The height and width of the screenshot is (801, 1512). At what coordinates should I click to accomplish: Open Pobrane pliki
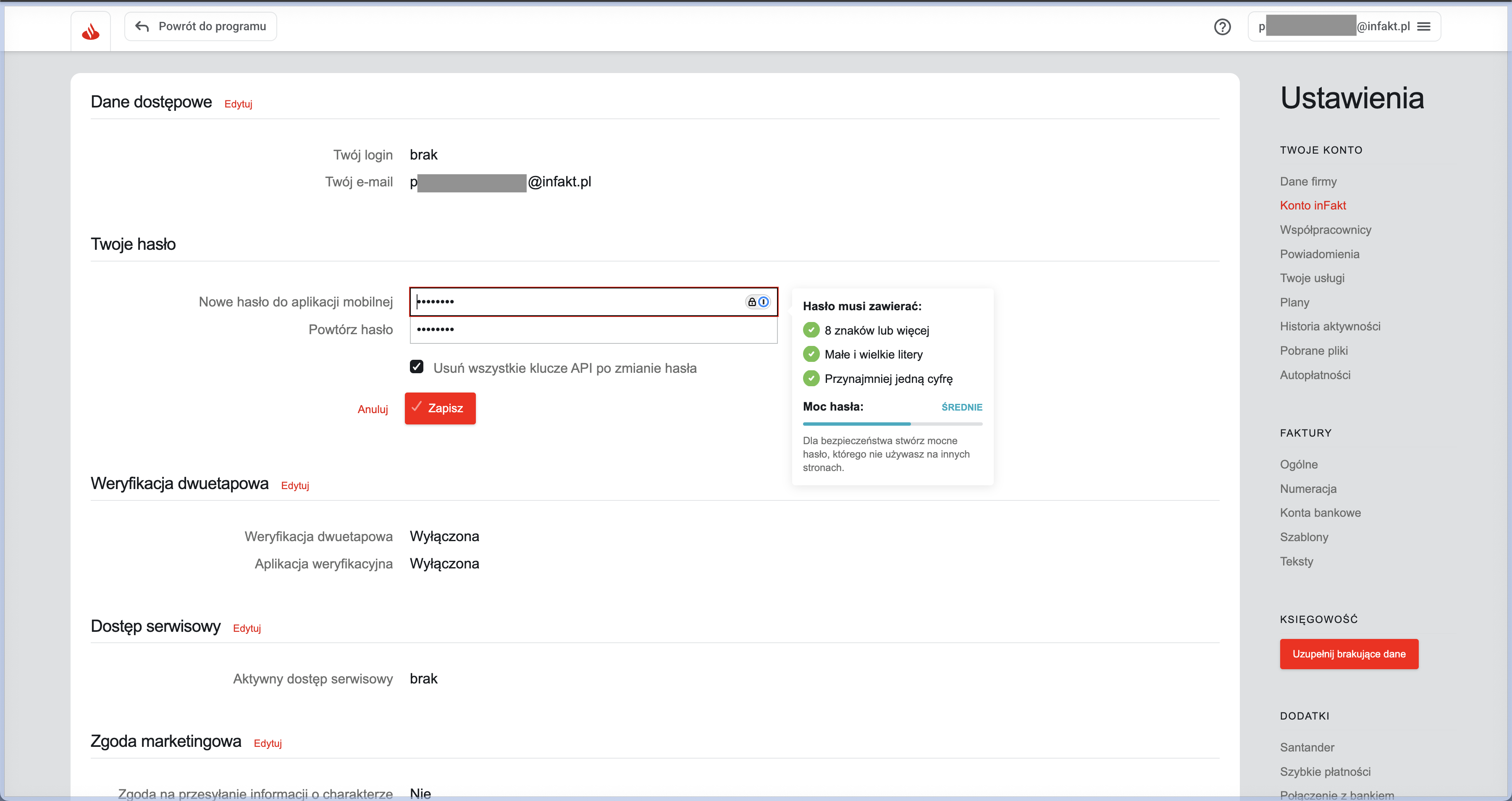tap(1314, 350)
